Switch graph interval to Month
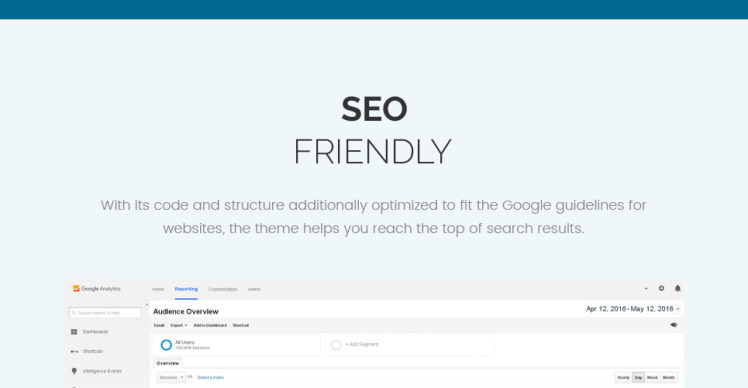This screenshot has height=388, width=748. pyautogui.click(x=669, y=378)
